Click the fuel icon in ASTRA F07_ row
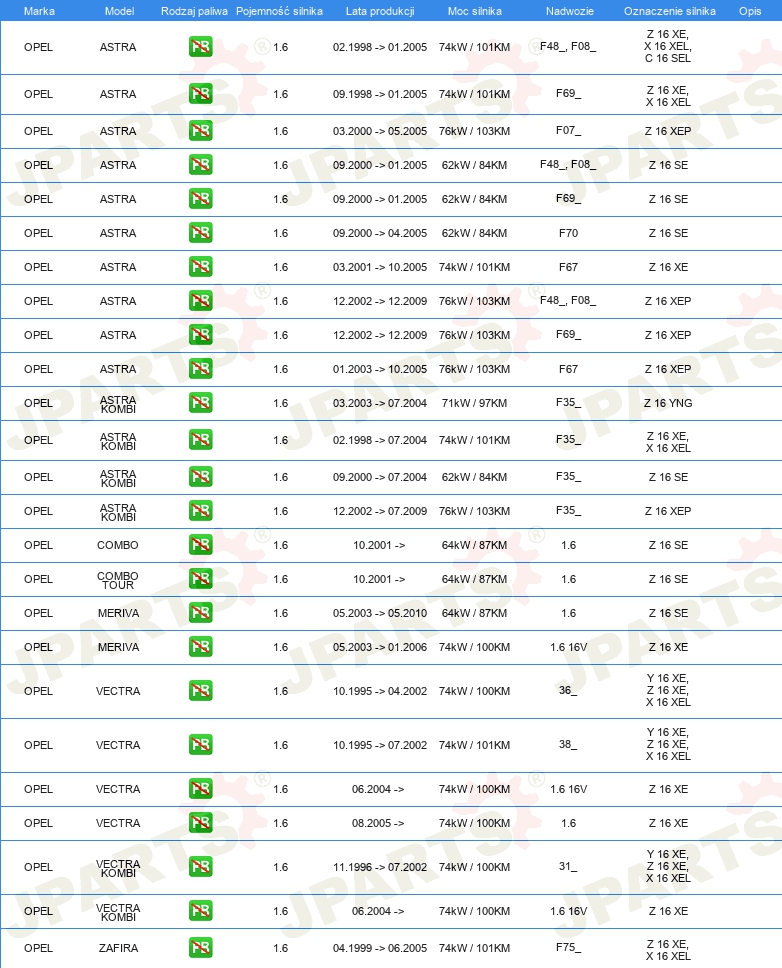782x968 pixels. click(201, 131)
